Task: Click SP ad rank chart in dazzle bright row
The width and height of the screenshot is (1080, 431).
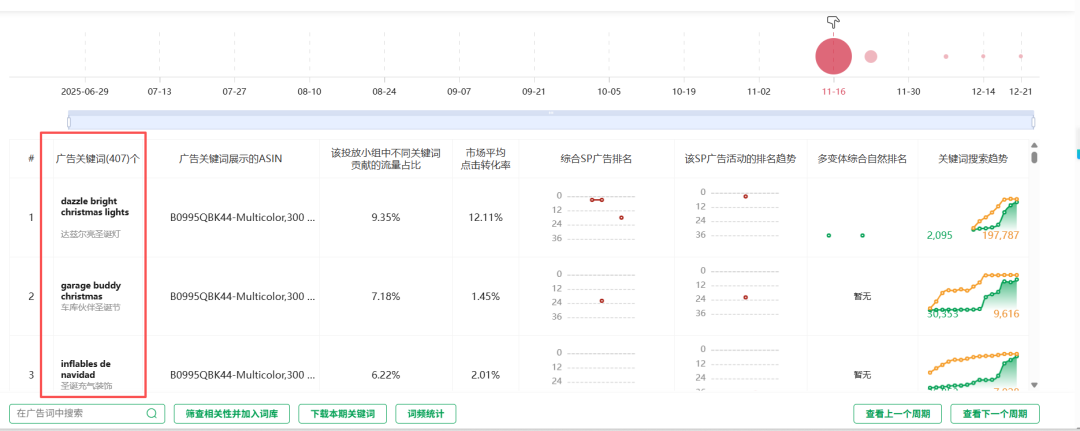Action: click(x=596, y=217)
